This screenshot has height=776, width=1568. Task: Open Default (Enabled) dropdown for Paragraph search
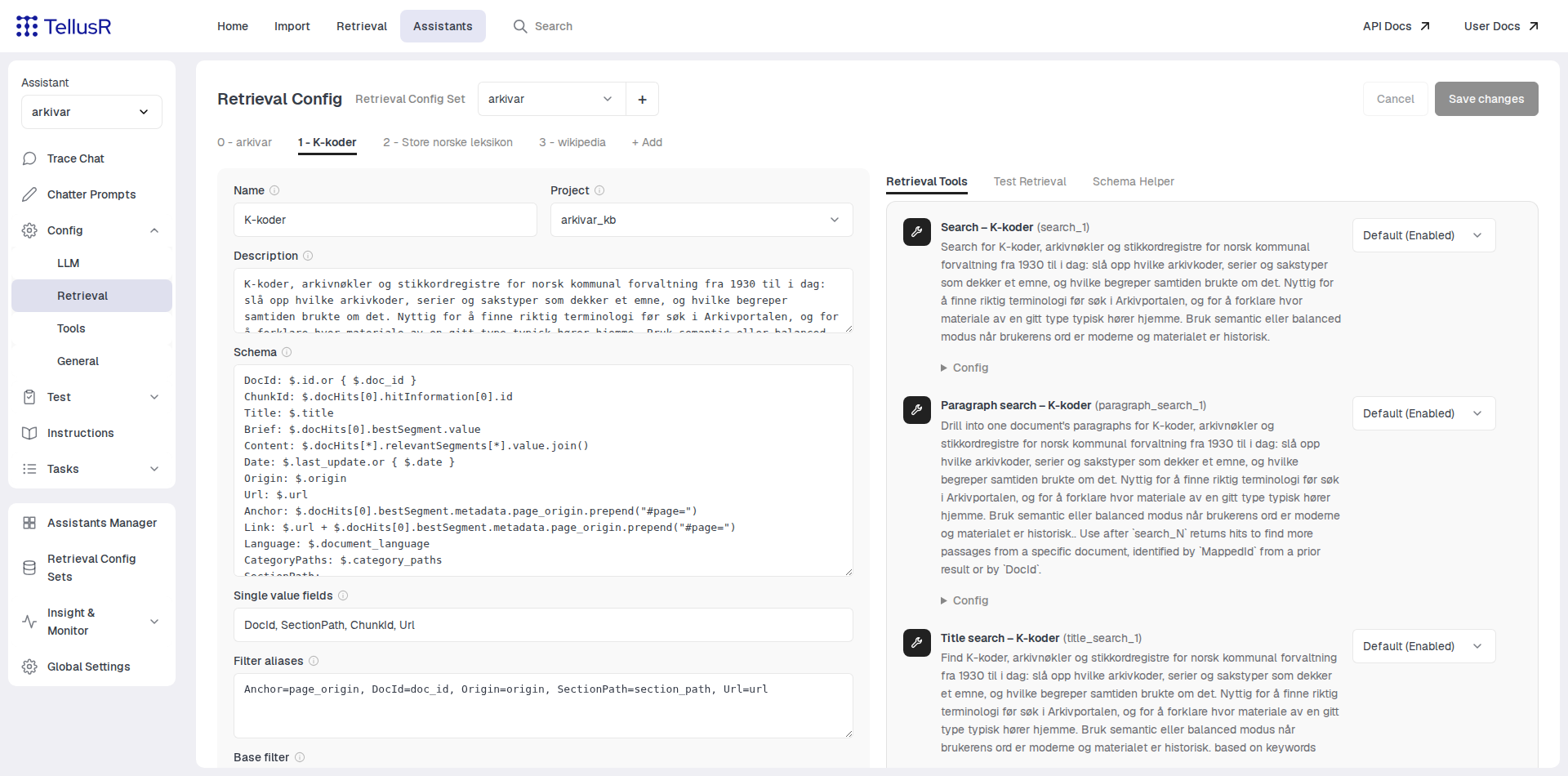point(1424,413)
